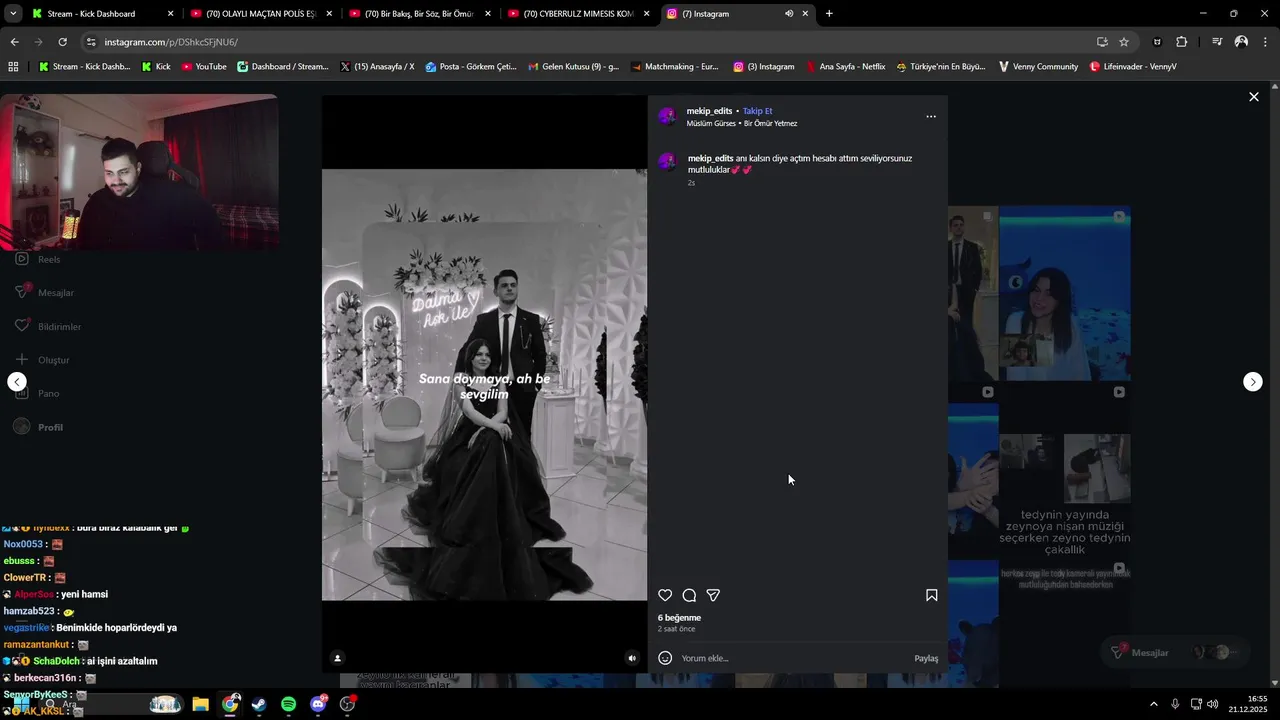This screenshot has width=1280, height=720.
Task: Open Steam from the taskbar
Action: (x=259, y=704)
